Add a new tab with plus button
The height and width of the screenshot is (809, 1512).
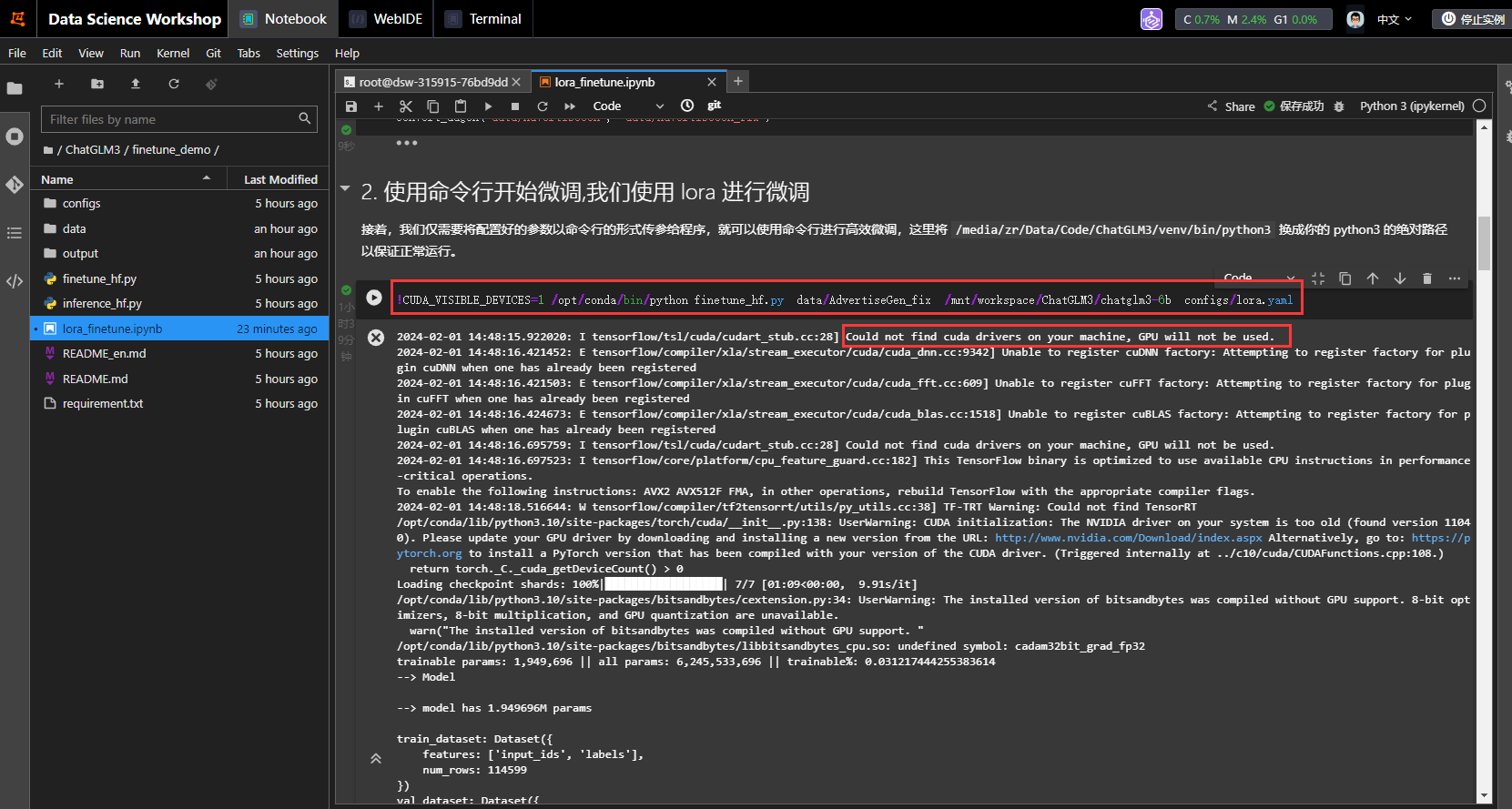coord(738,81)
